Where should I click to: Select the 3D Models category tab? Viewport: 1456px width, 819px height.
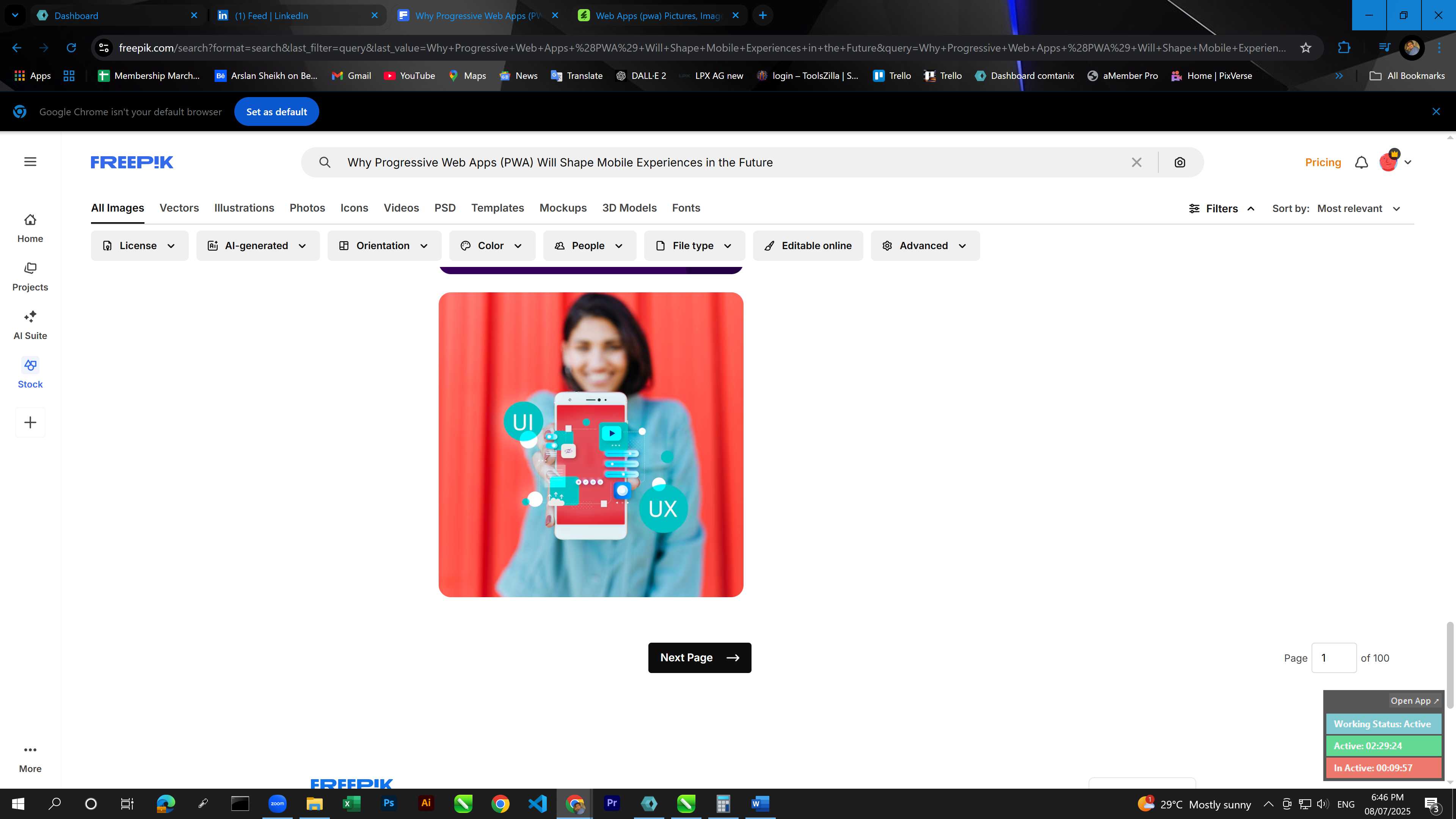[629, 209]
